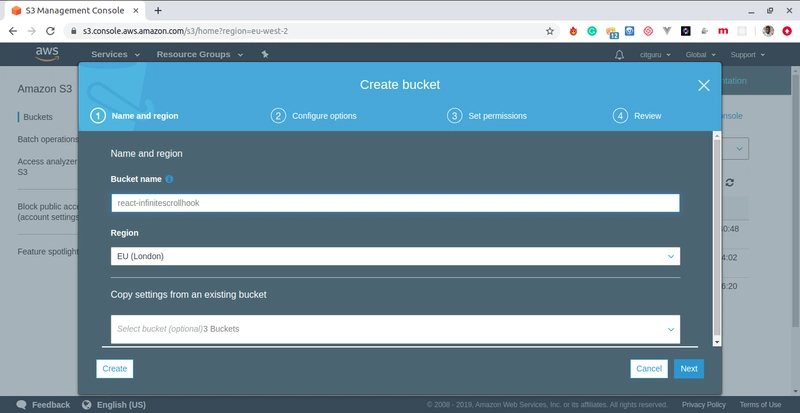Open the partly hidden dropdown behind the dialog
Image resolution: width=800 pixels, height=413 pixels.
[x=735, y=149]
